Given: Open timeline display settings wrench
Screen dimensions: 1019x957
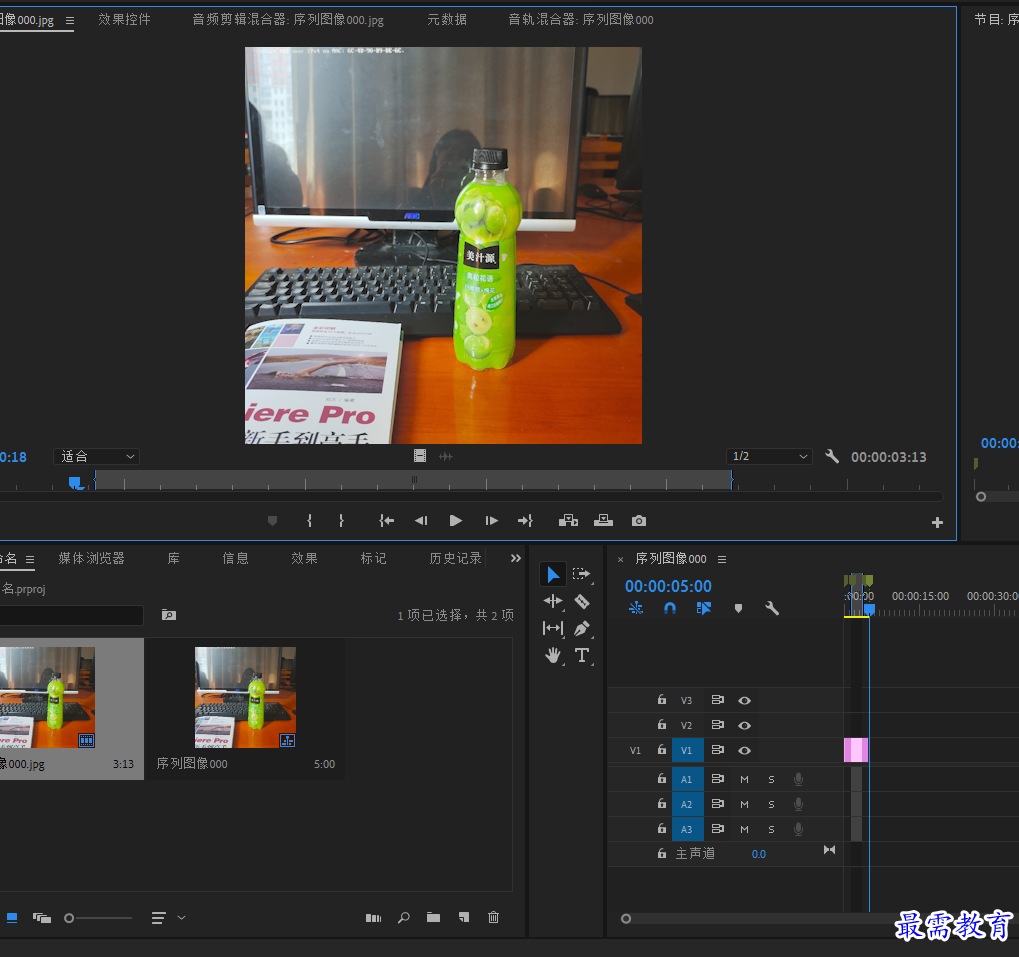Looking at the screenshot, I should coord(772,608).
